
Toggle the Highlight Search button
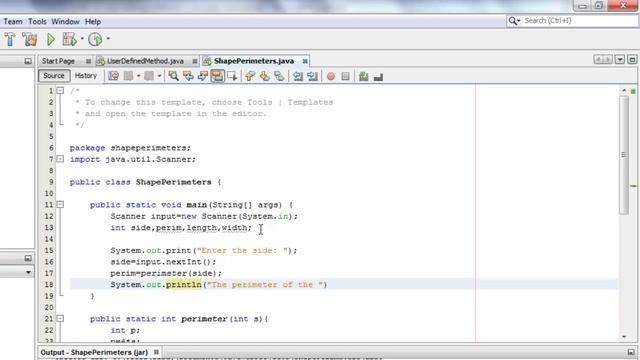(x=217, y=76)
